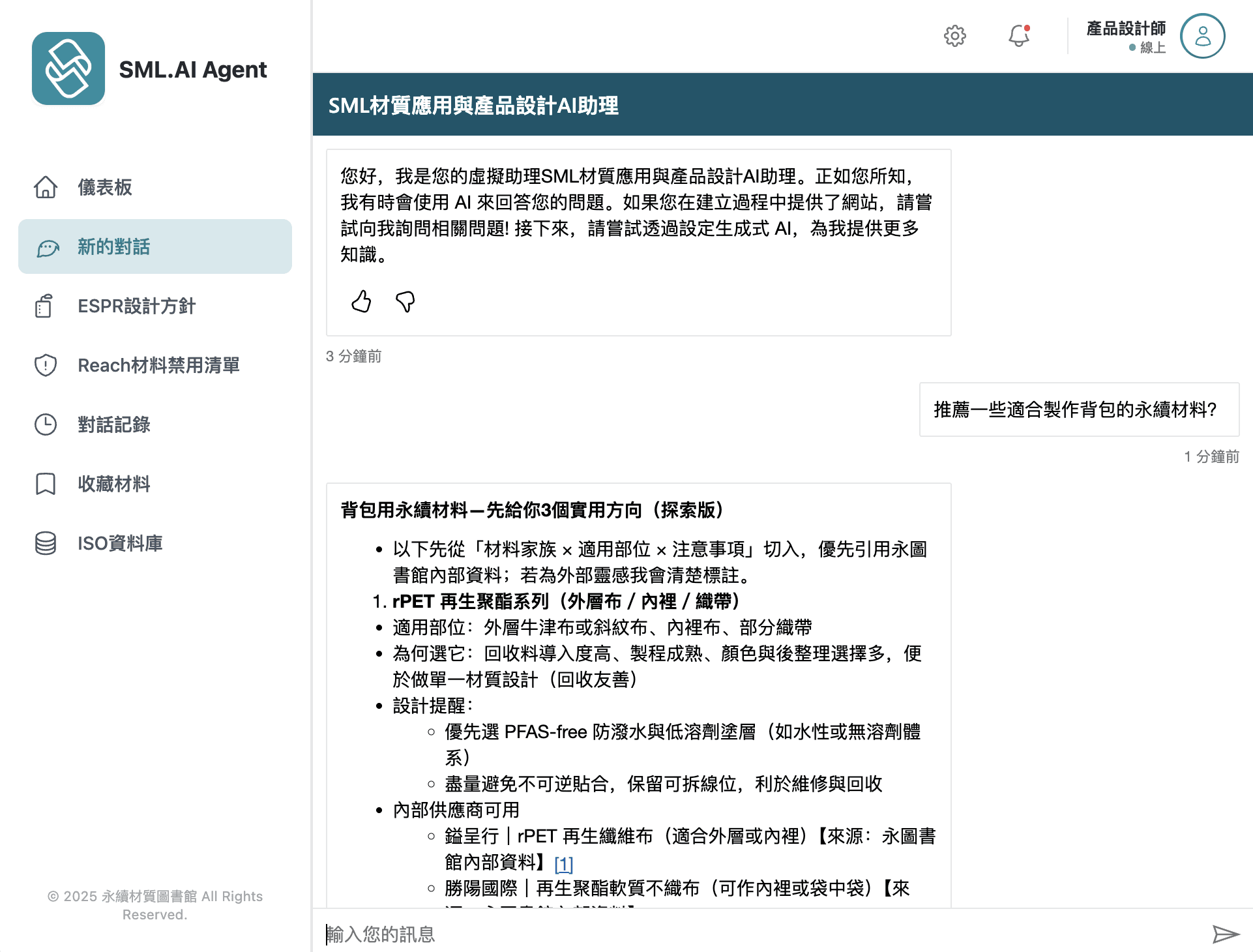Image resolution: width=1253 pixels, height=952 pixels.
Task: Open 收藏材料 page
Action: 114,484
